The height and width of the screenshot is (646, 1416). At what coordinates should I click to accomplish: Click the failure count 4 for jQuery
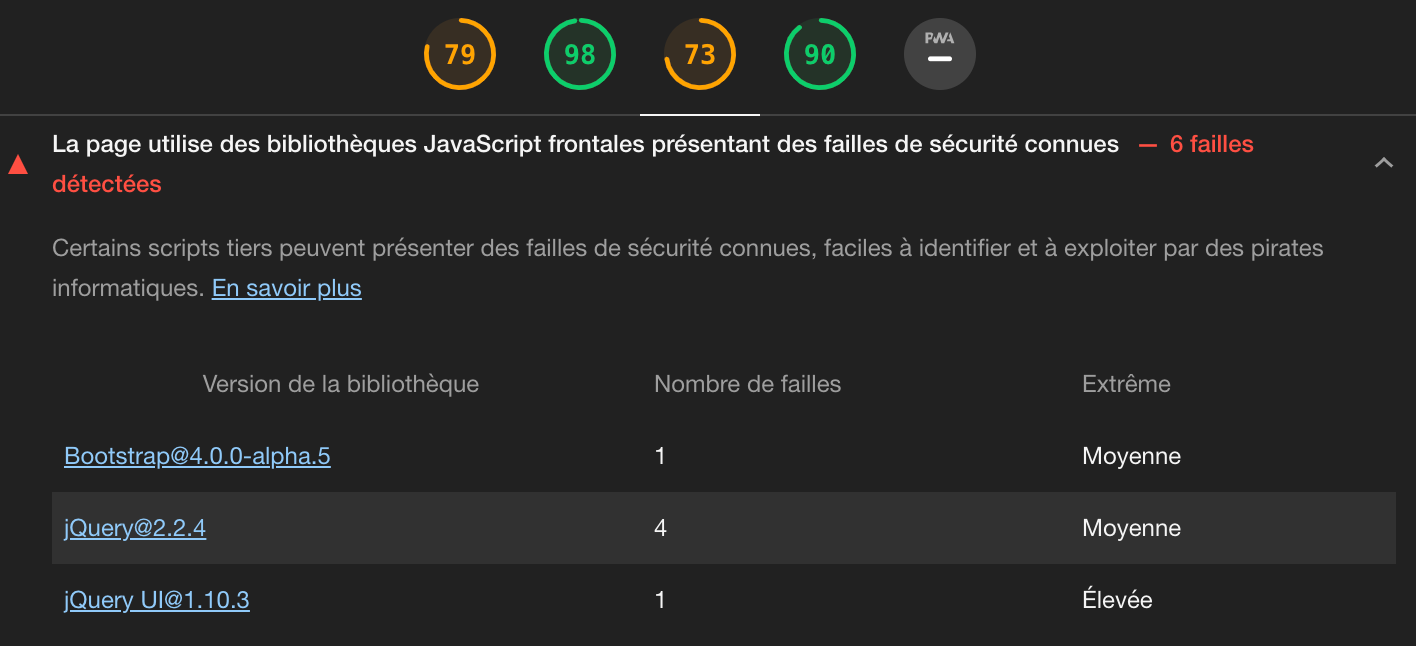coord(660,529)
